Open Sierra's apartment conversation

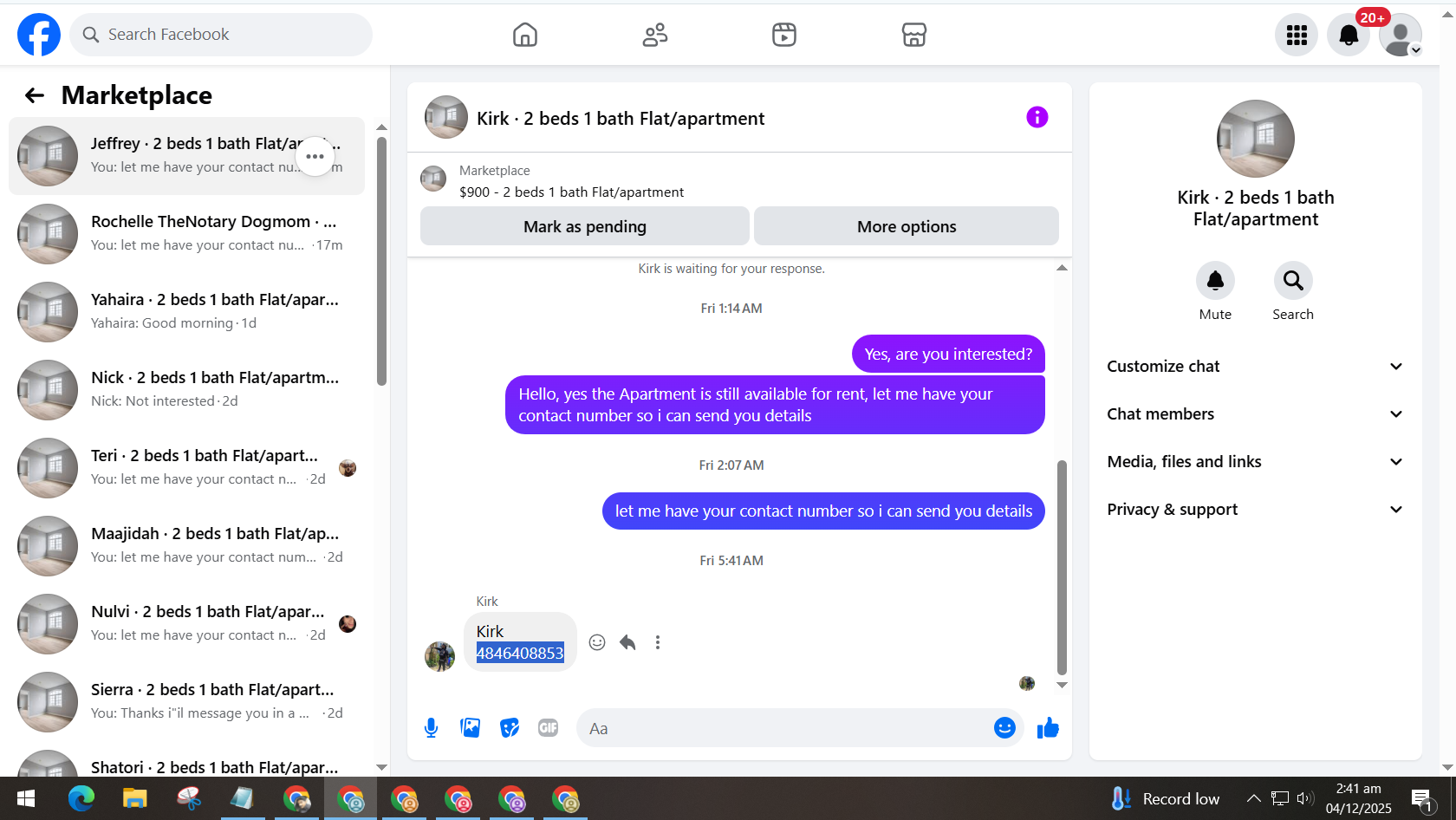point(186,702)
